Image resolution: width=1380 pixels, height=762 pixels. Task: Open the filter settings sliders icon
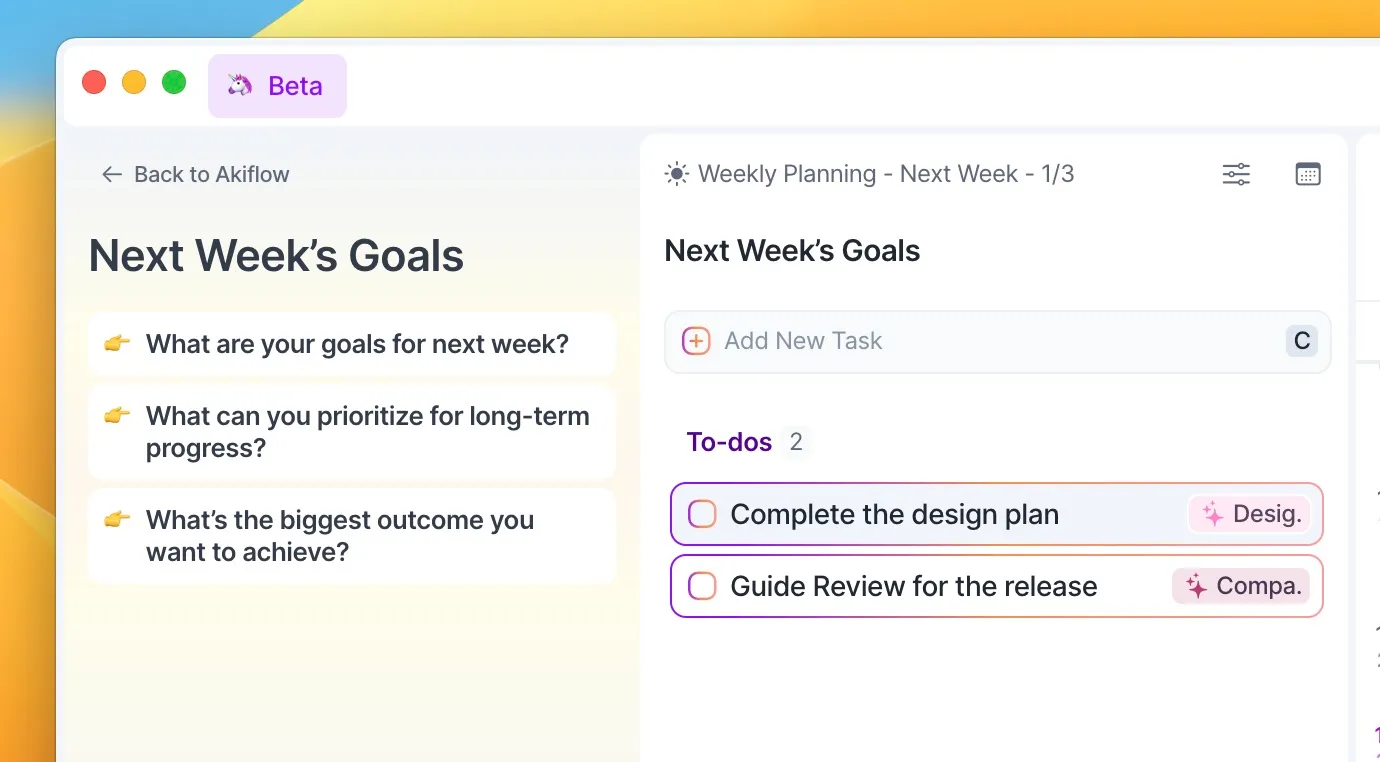pos(1236,174)
